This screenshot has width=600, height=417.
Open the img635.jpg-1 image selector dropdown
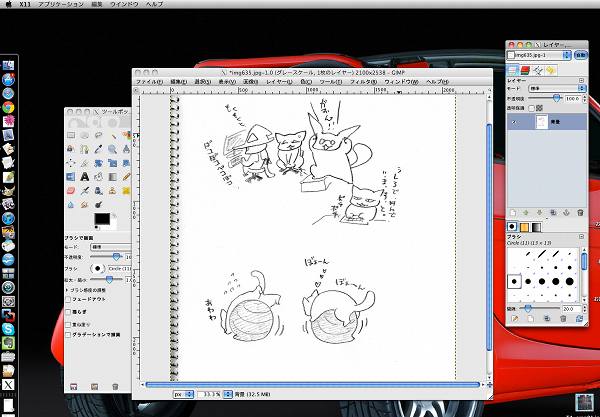[x=539, y=55]
